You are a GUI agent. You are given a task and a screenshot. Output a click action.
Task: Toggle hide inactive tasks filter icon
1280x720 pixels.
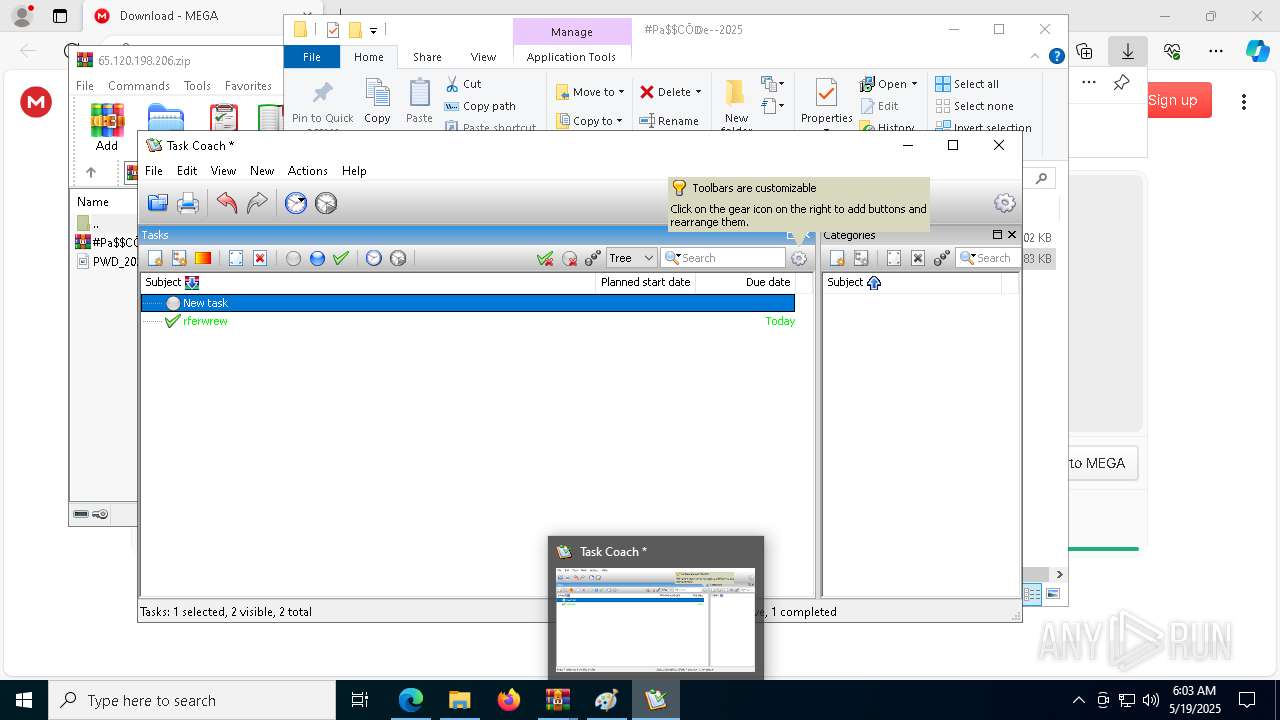(x=569, y=258)
